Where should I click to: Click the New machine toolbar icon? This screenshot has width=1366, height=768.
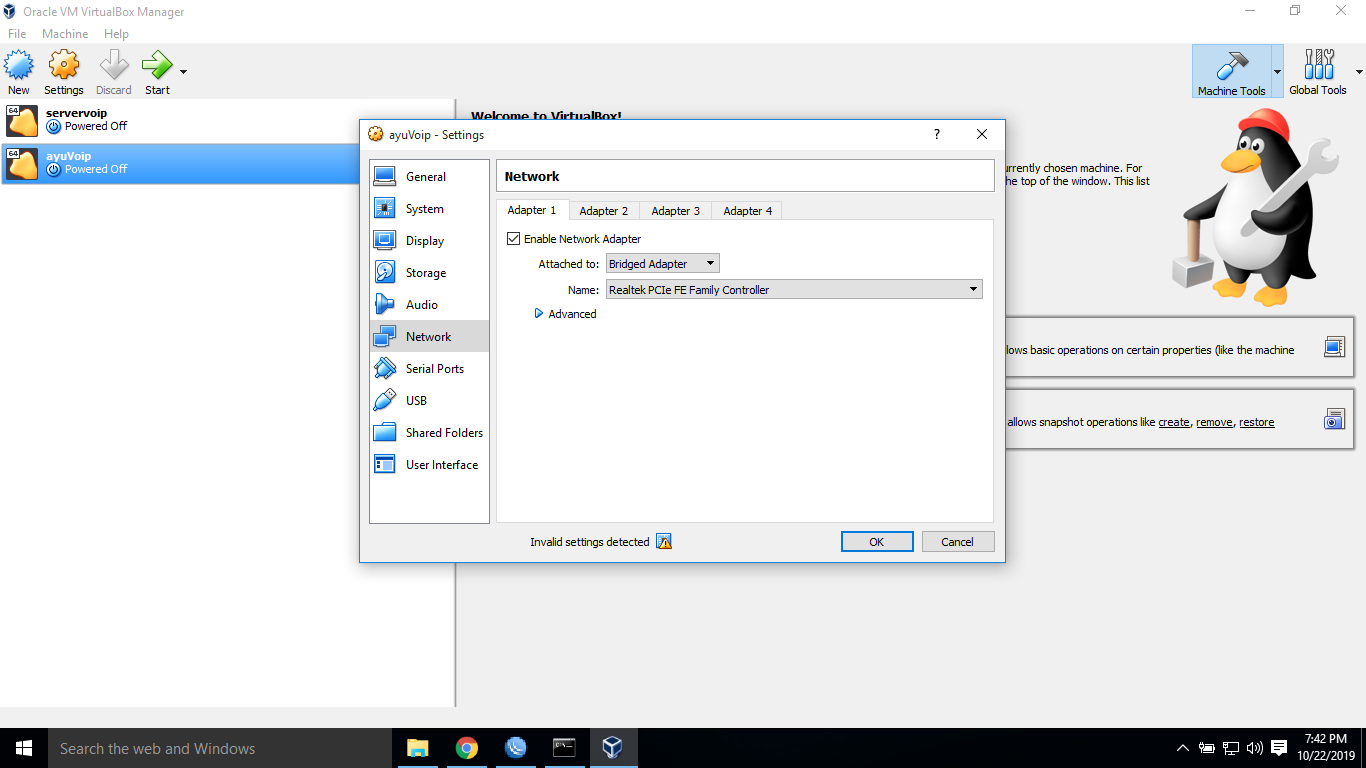[18, 73]
